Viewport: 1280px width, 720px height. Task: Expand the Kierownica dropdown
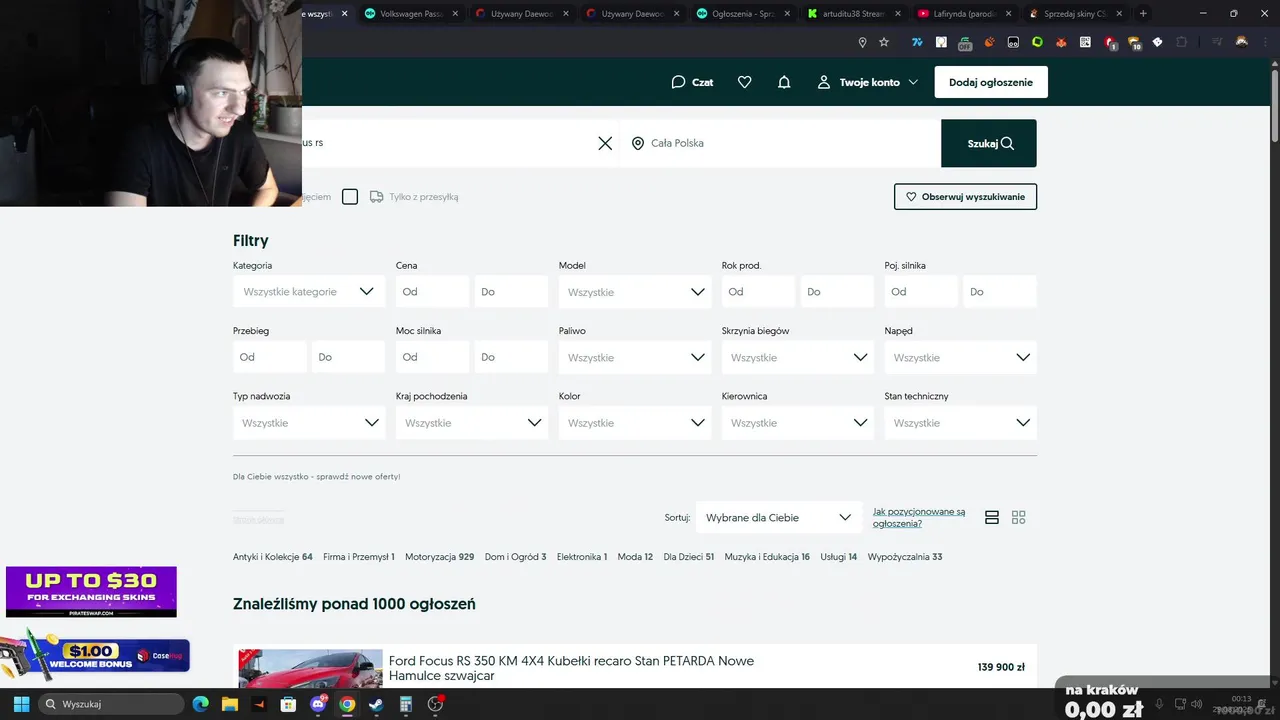click(x=798, y=423)
